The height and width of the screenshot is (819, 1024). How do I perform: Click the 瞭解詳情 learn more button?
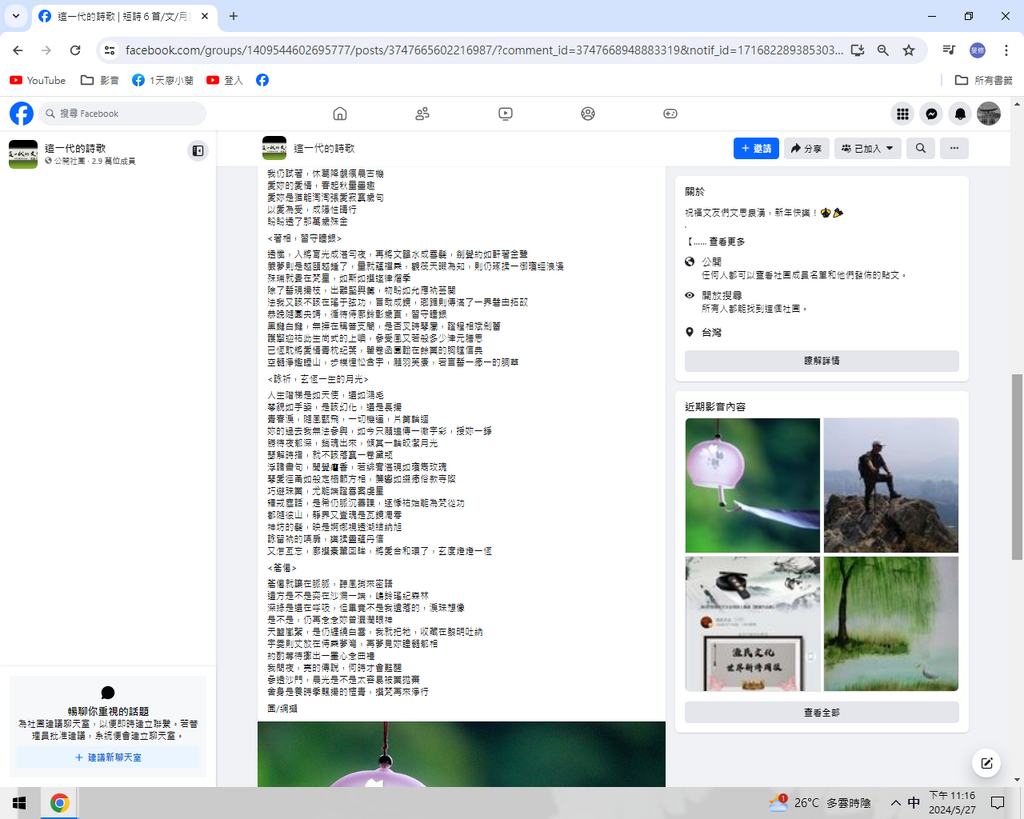pyautogui.click(x=821, y=361)
